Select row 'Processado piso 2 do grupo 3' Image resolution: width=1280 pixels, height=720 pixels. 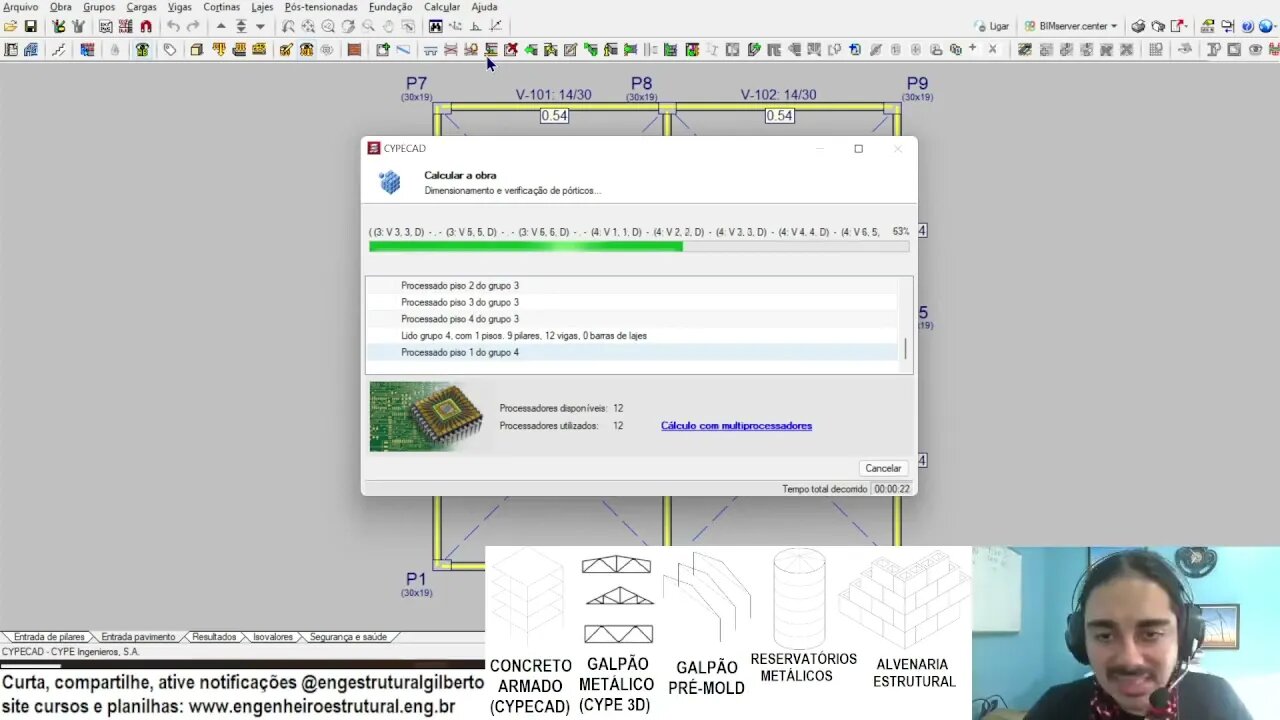631,285
